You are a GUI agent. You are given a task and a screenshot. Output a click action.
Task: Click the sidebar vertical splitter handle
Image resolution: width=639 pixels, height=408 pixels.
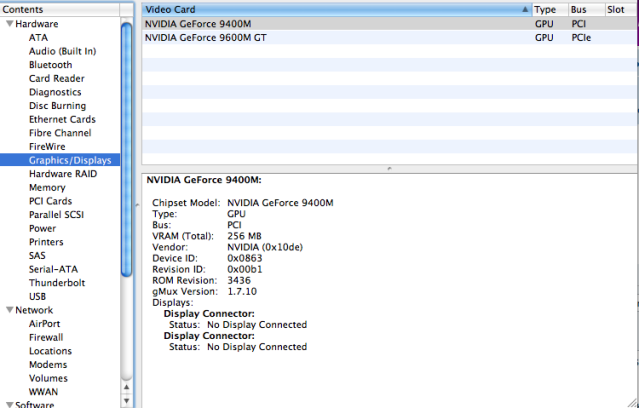click(x=137, y=205)
